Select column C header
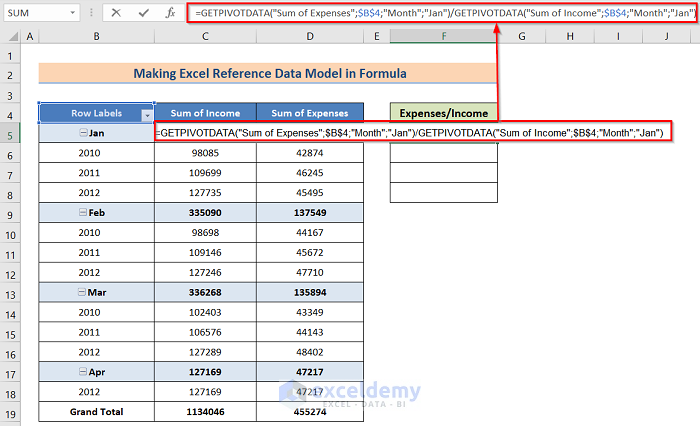The height and width of the screenshot is (426, 700). (204, 37)
